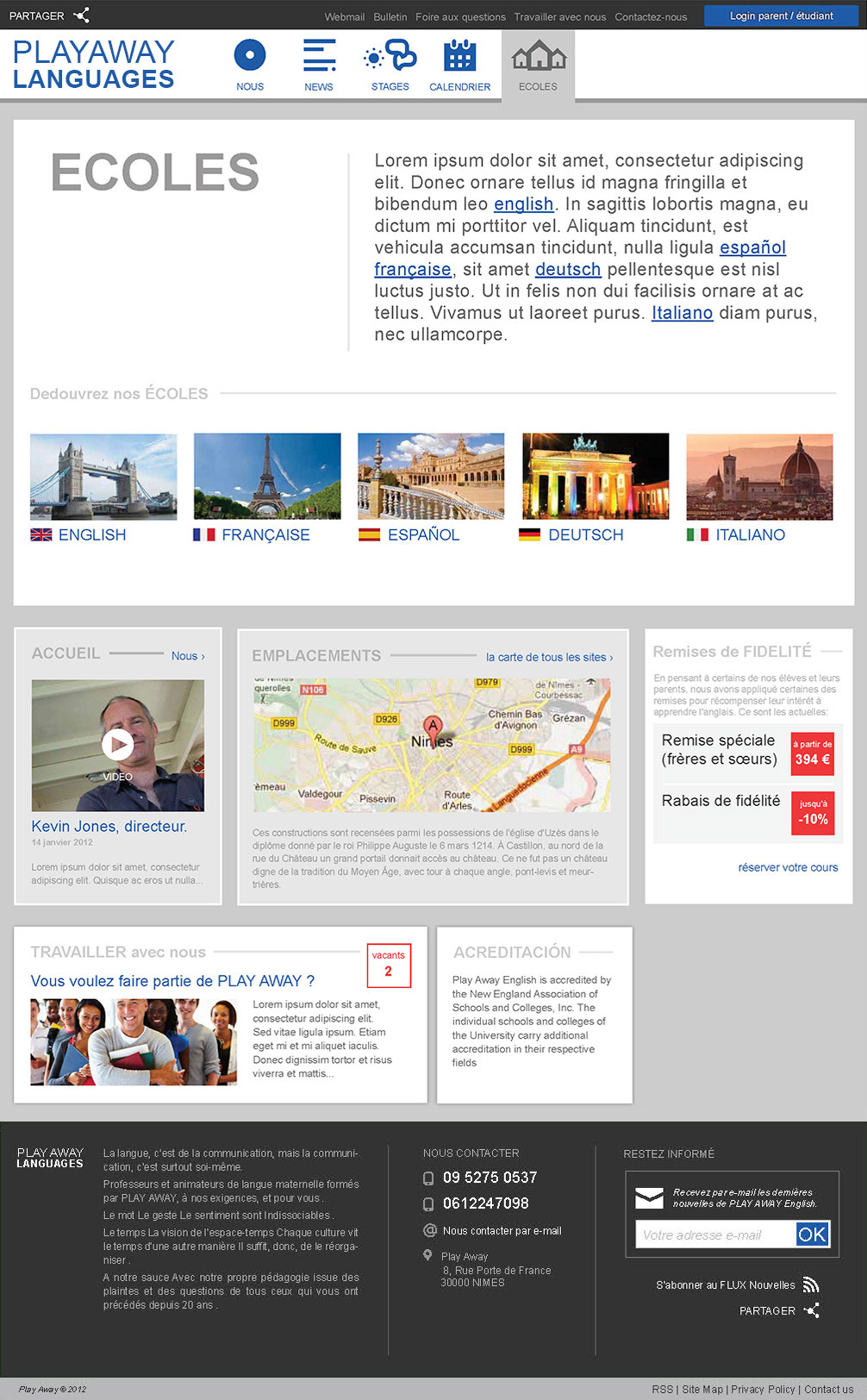Click the Nous › link in ACCUEIL
Screen dimensions: 867x1400
coord(188,656)
